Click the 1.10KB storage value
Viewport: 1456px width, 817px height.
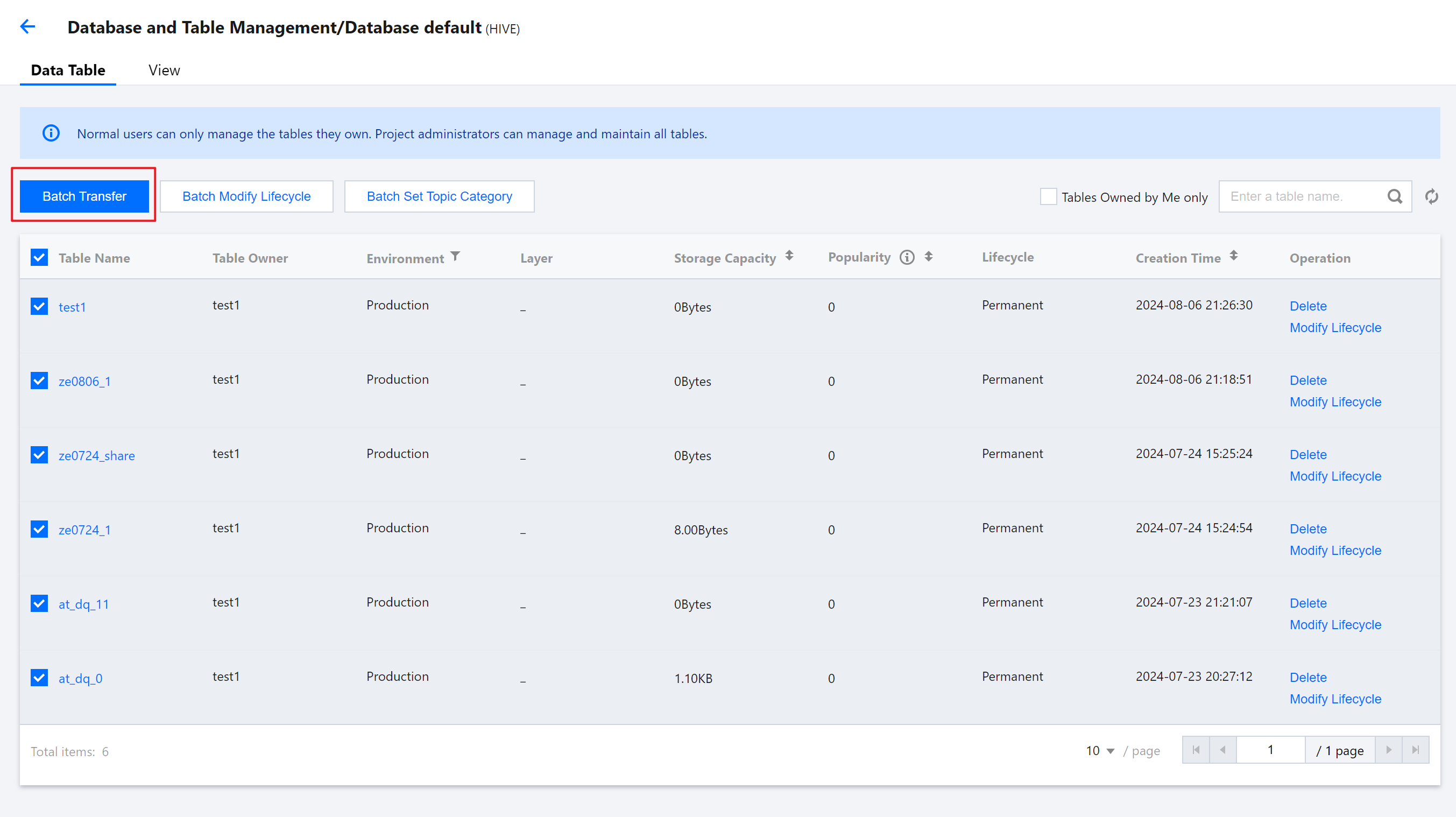point(693,679)
